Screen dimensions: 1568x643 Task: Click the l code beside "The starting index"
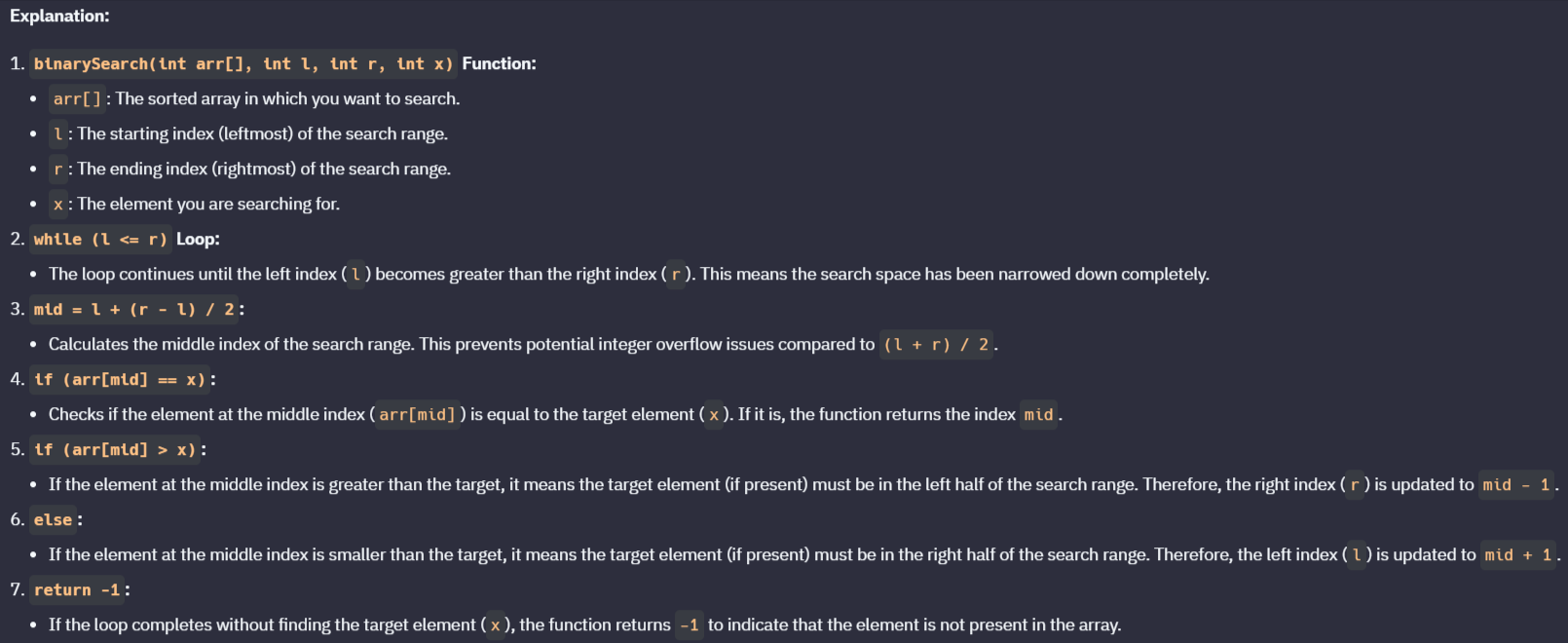[58, 134]
